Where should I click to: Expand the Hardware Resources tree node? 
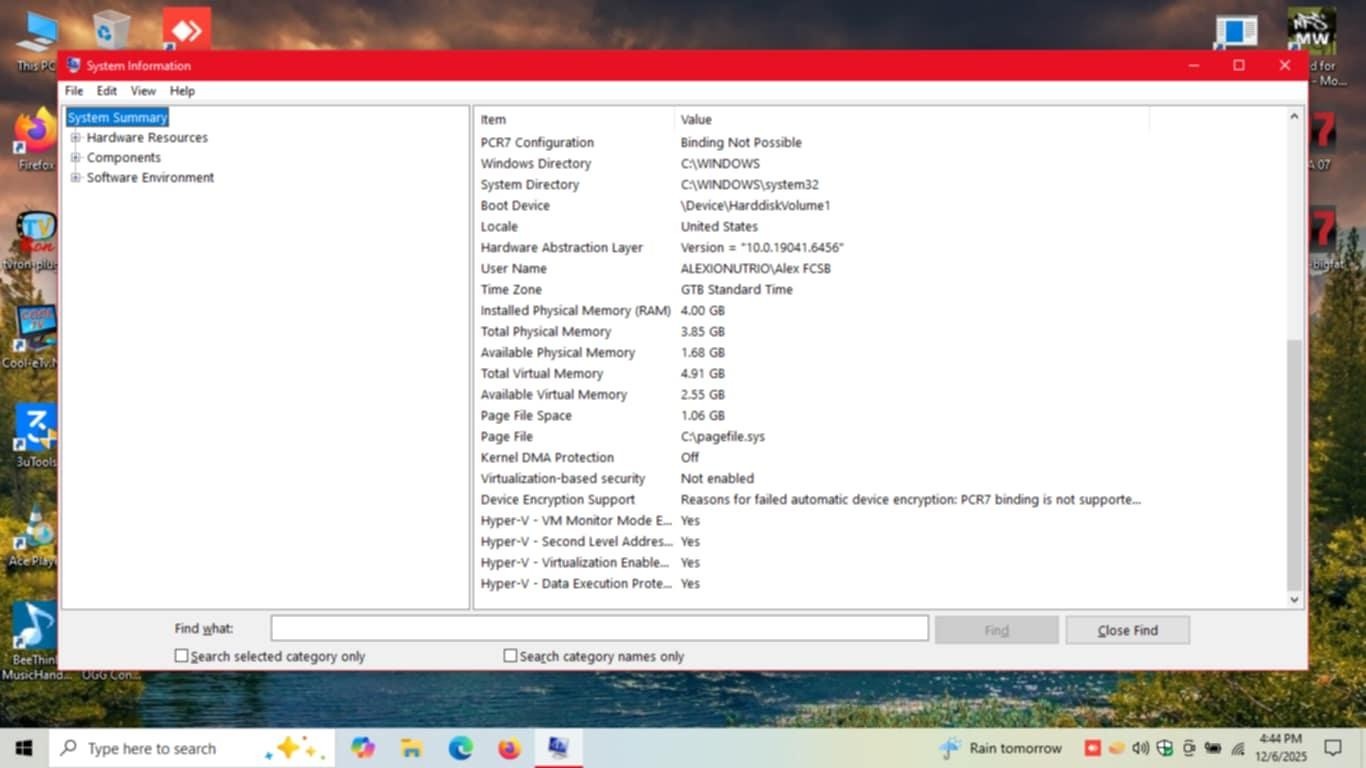[x=75, y=138]
